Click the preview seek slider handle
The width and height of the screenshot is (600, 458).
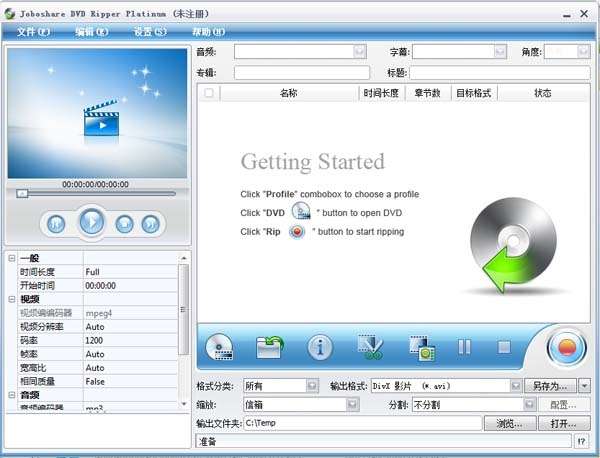(22, 194)
